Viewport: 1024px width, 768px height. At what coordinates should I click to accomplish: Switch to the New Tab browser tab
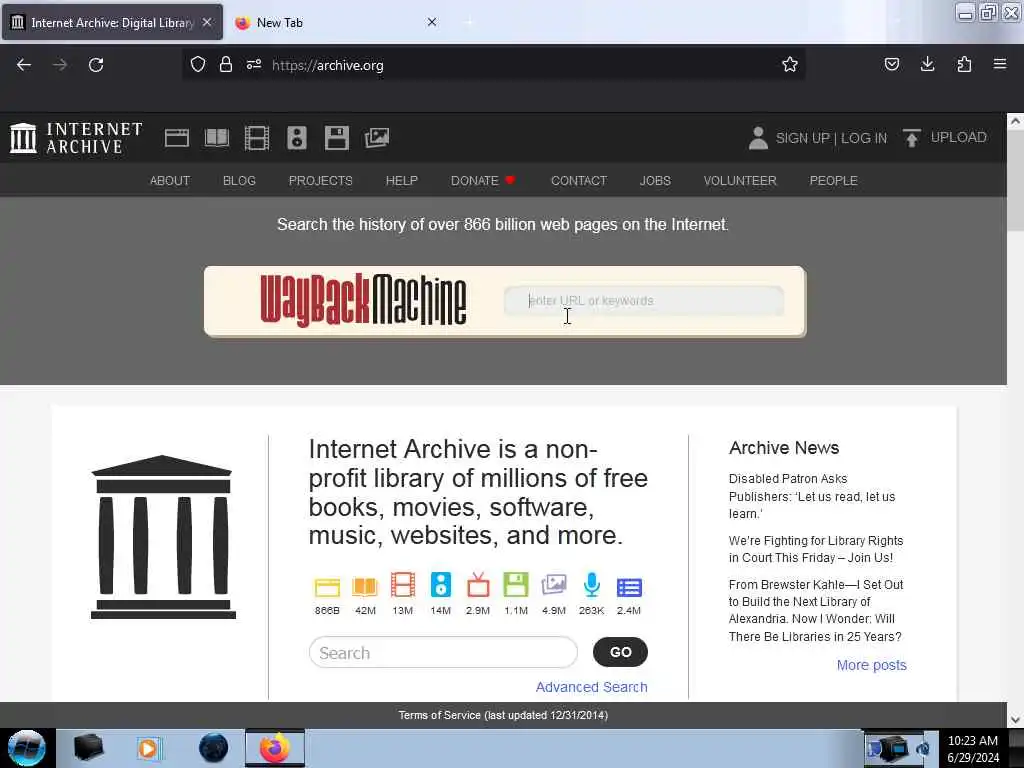point(334,22)
